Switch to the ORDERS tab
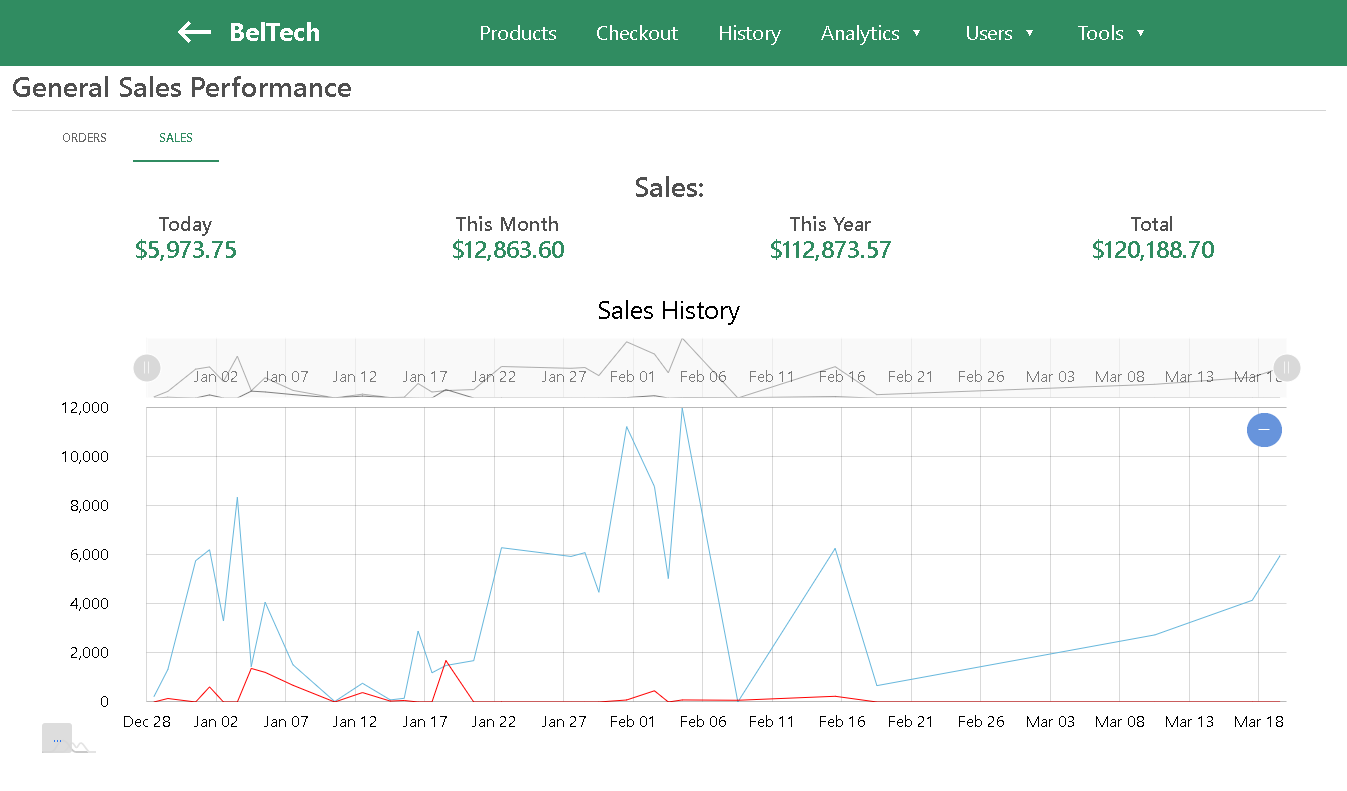1347x791 pixels. coord(84,138)
